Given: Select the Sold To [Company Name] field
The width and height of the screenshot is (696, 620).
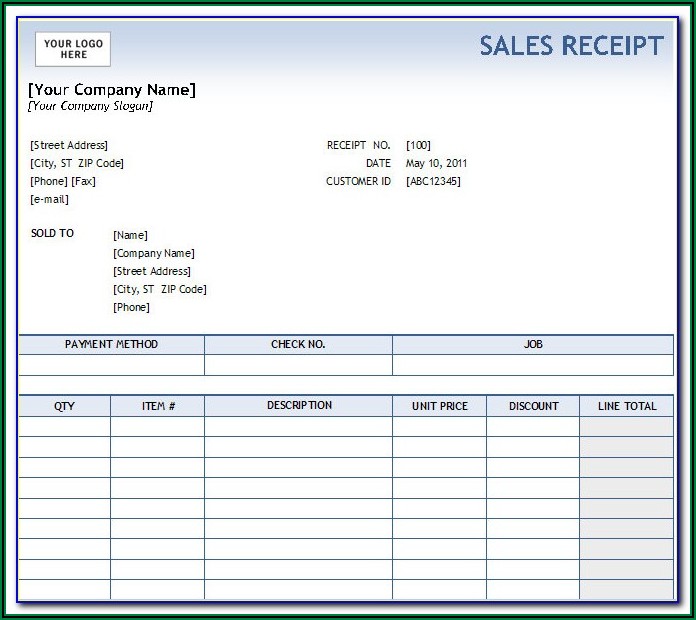Looking at the screenshot, I should tap(154, 254).
